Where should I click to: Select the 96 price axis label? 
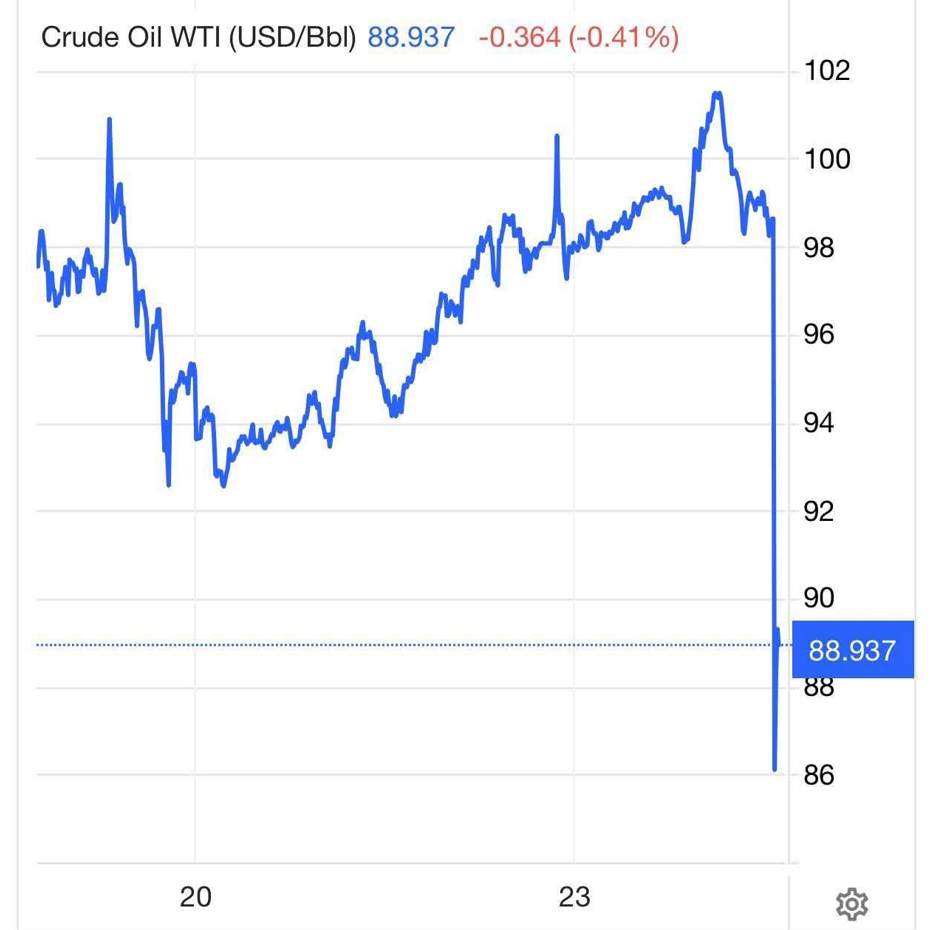pos(819,335)
